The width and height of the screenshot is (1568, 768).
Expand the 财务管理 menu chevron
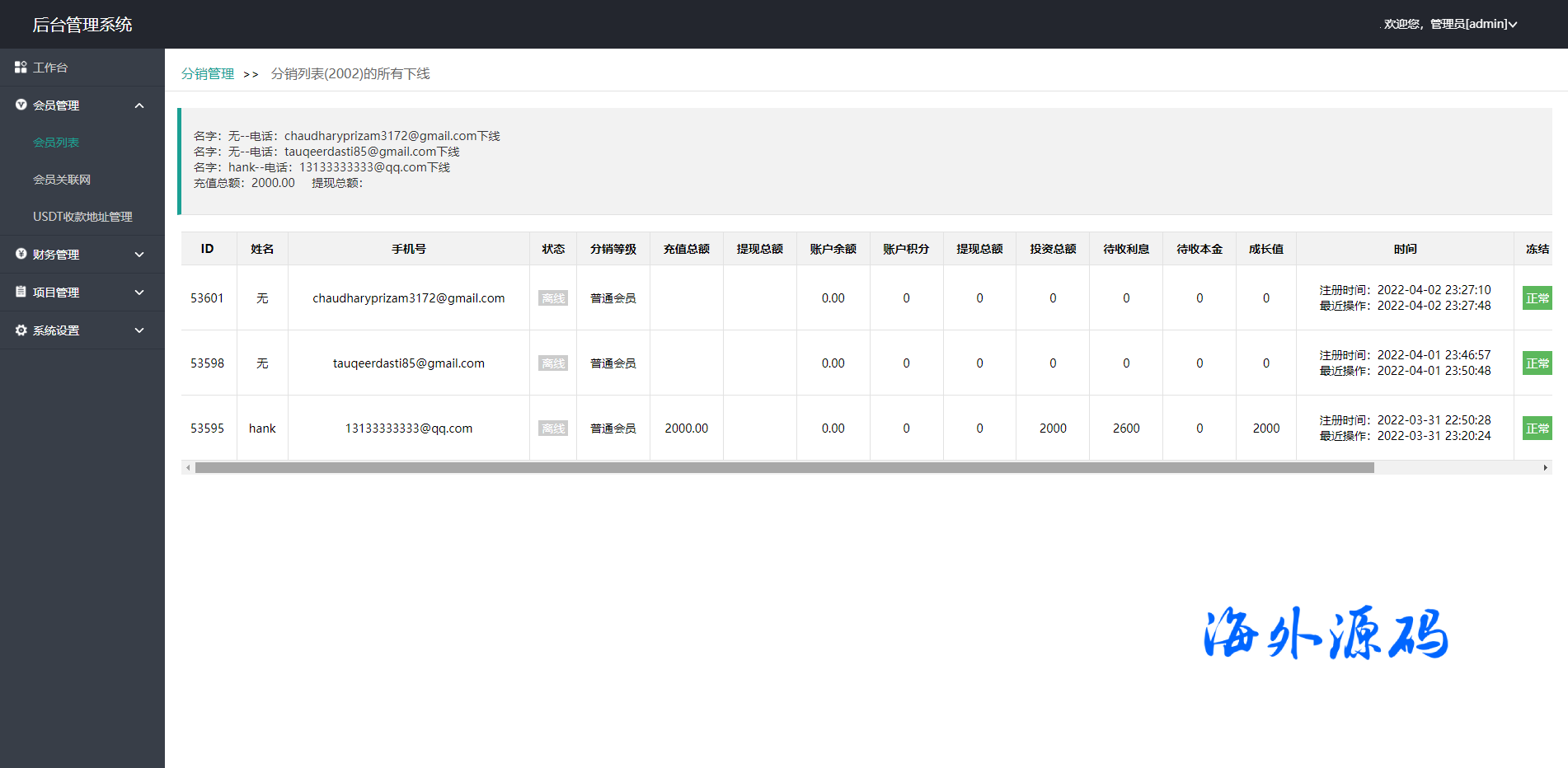click(x=139, y=255)
